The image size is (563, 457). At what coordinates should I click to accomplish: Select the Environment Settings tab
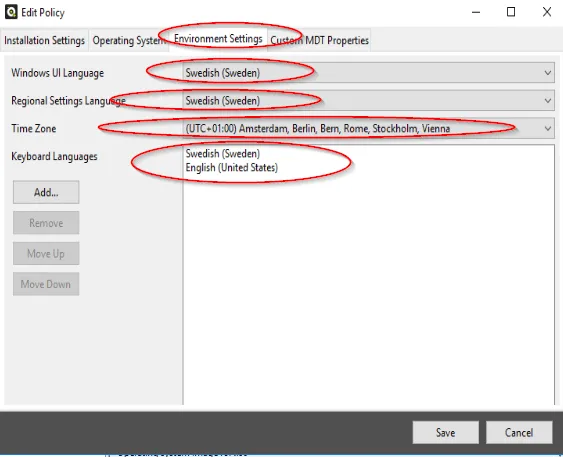pyautogui.click(x=218, y=38)
